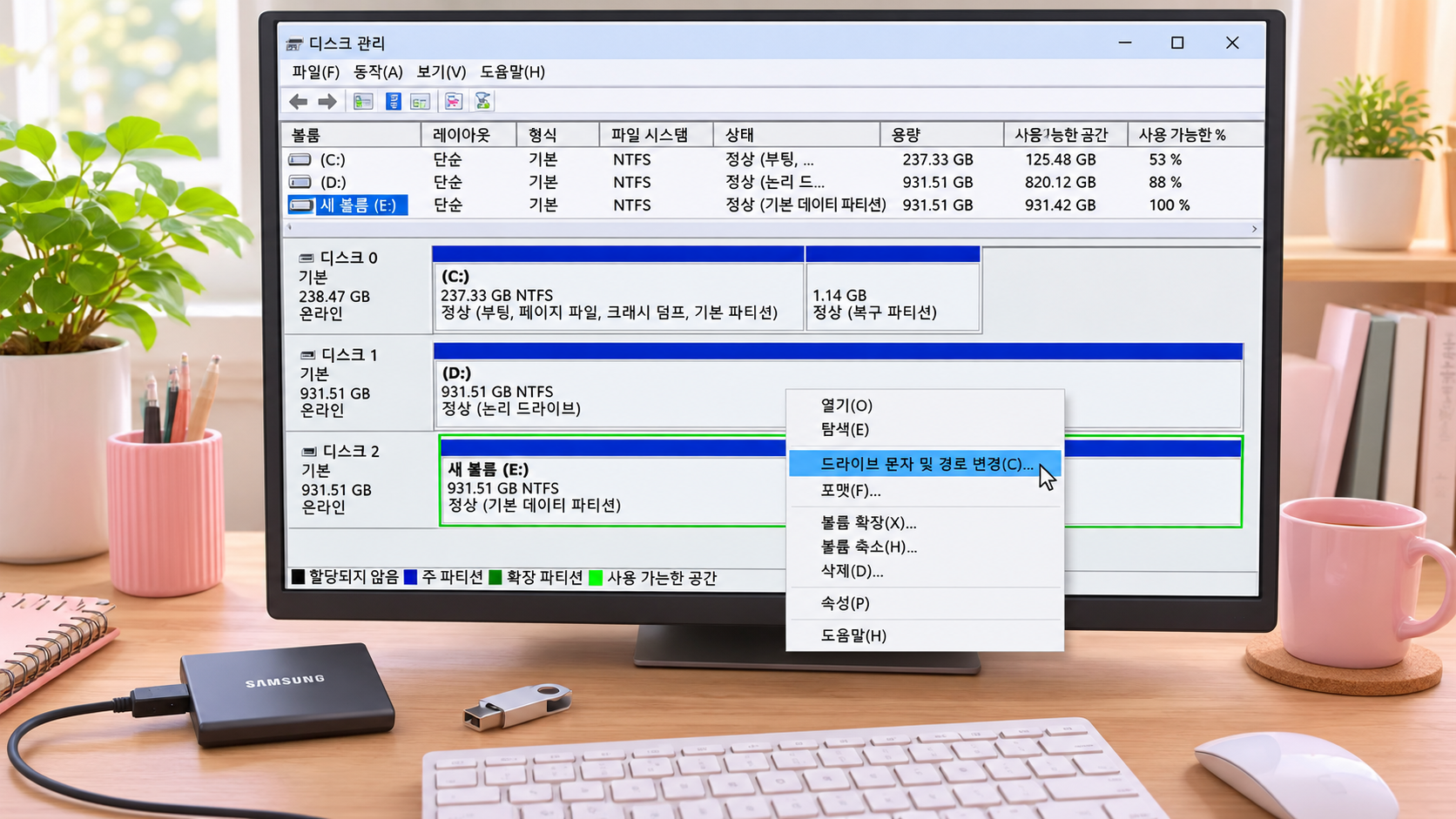The width and height of the screenshot is (1456, 819).
Task: Click the disk icon next to 디스크 1
Action: (x=307, y=355)
